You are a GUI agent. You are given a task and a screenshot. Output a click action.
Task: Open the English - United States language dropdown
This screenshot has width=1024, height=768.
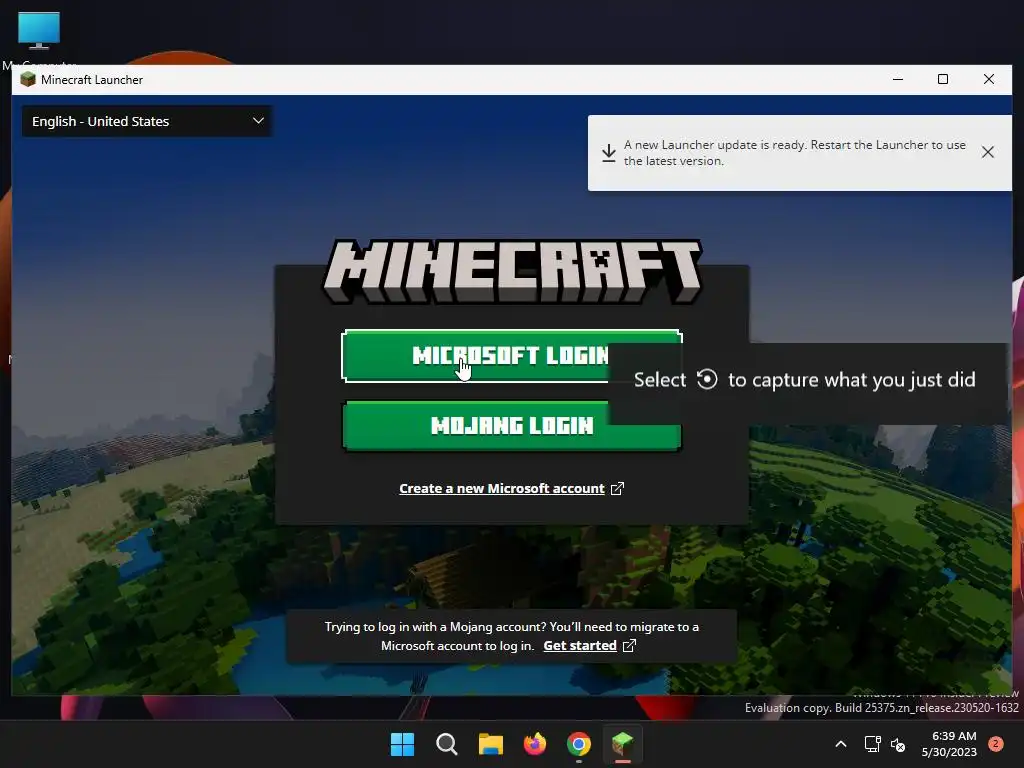point(147,121)
